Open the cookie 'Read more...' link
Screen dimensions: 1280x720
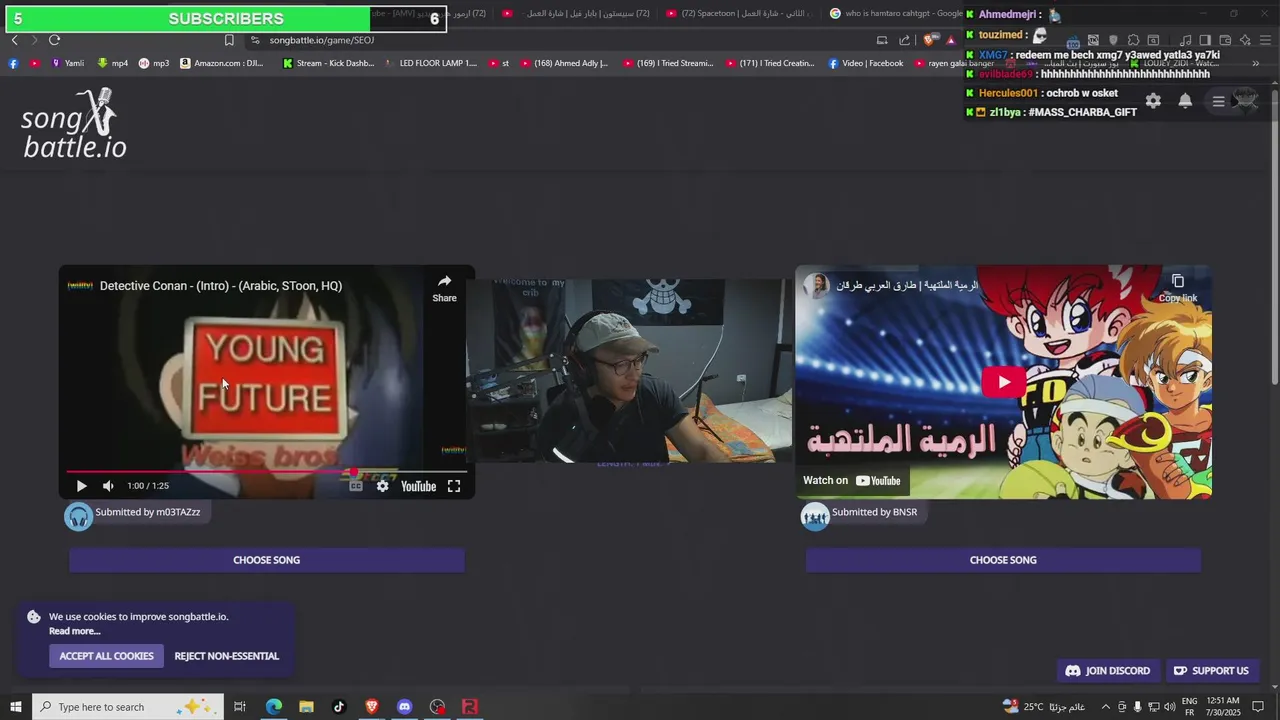pos(75,631)
